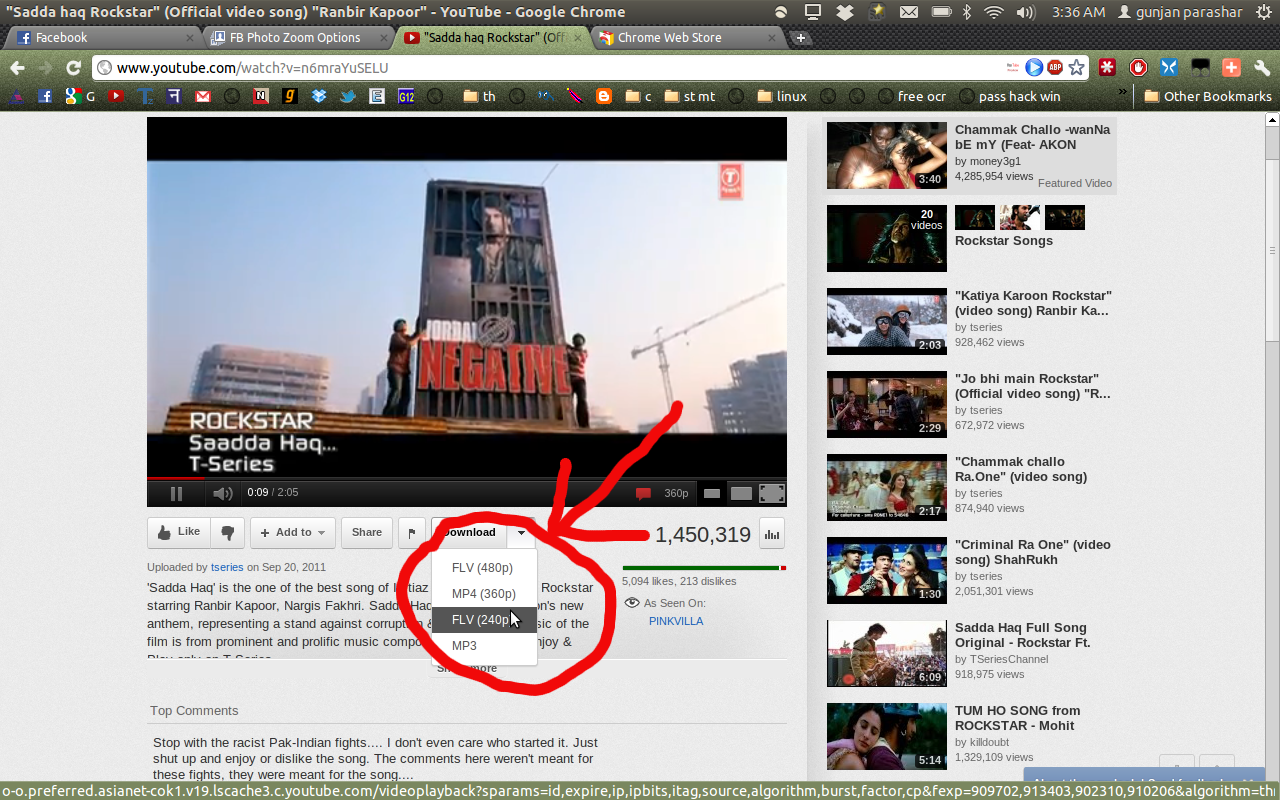Expand the Other Bookmarks folder

click(x=1208, y=97)
